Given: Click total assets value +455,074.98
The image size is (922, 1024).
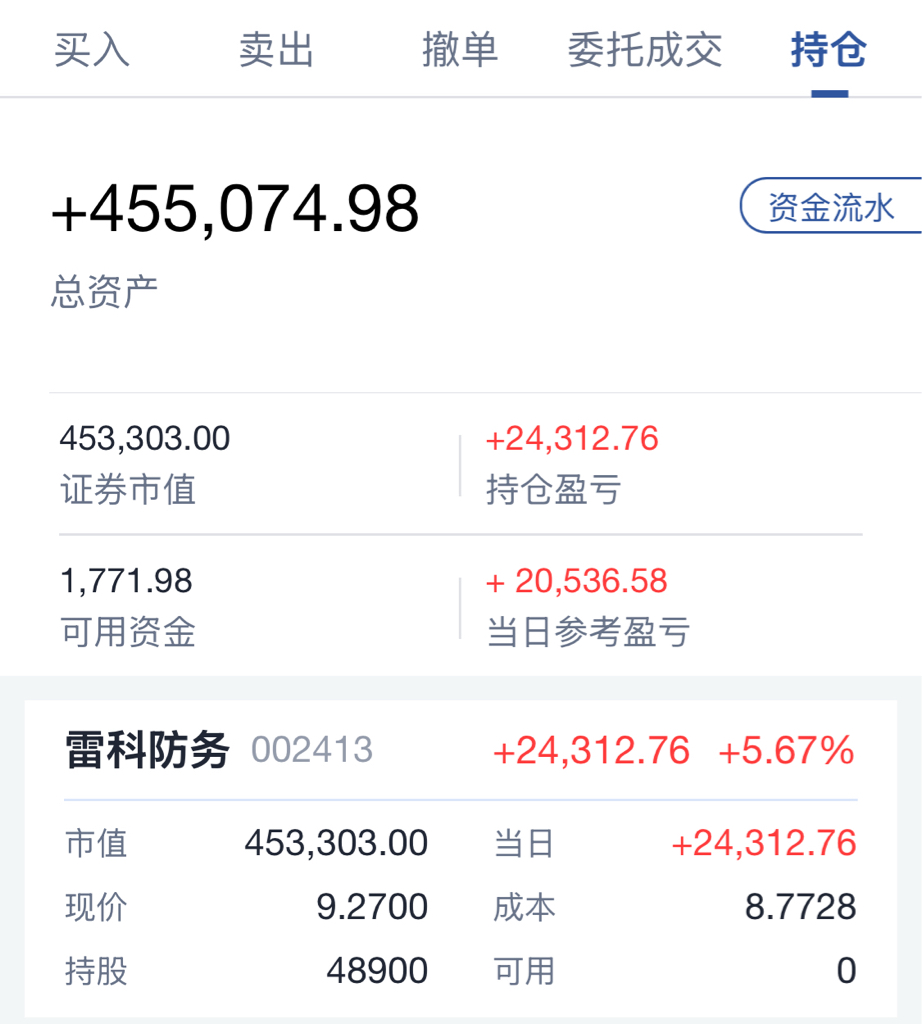Looking at the screenshot, I should point(235,209).
